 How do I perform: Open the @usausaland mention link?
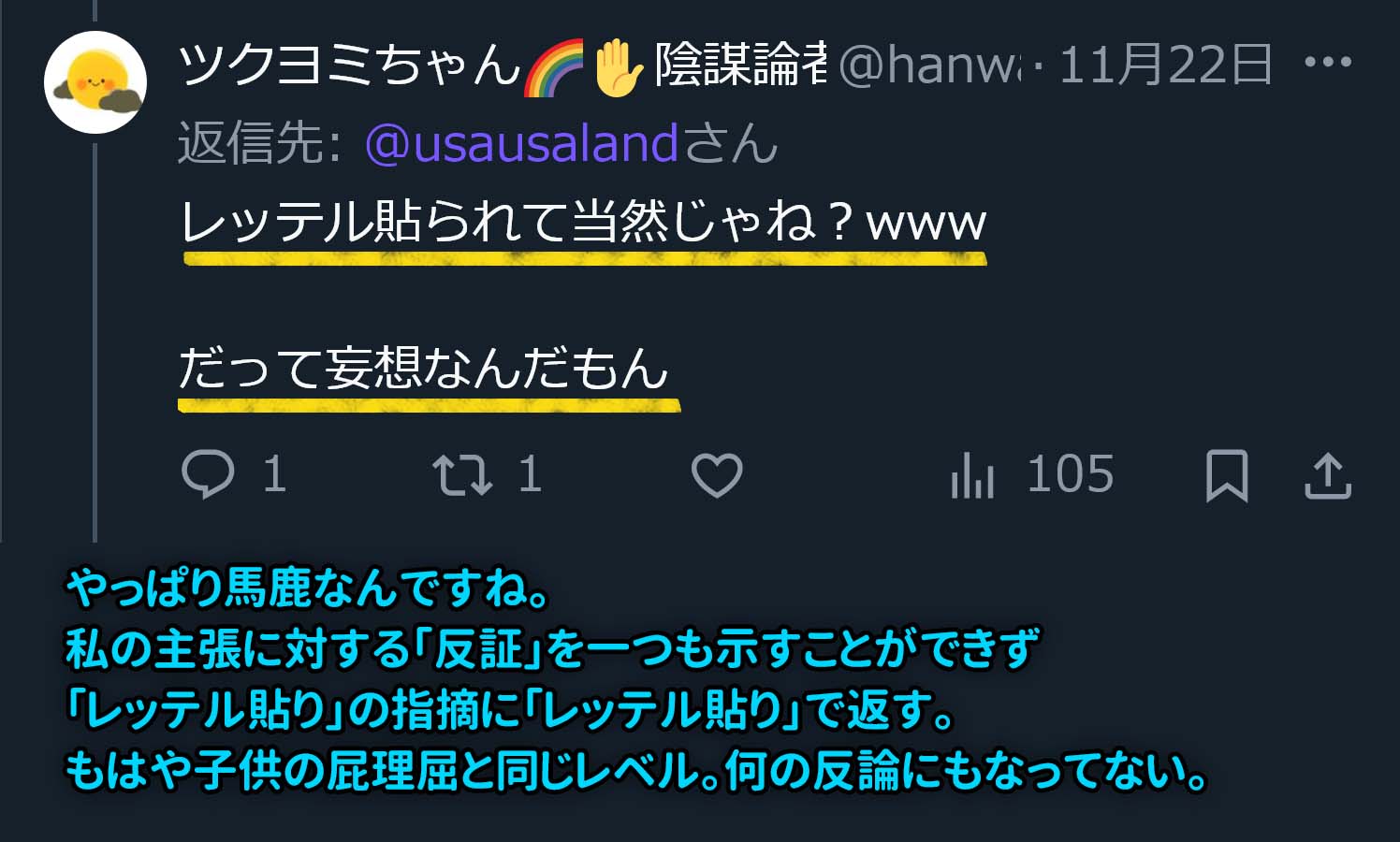click(x=521, y=143)
